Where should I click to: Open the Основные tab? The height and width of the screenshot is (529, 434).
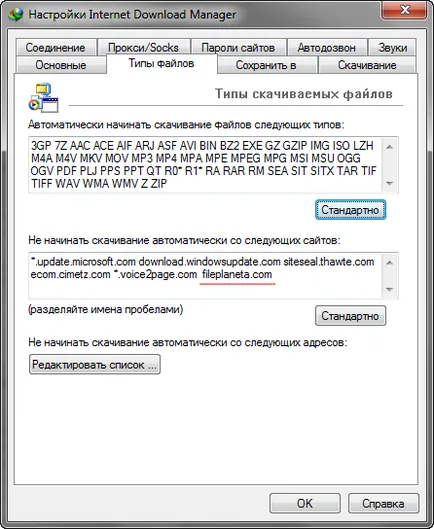click(61, 65)
